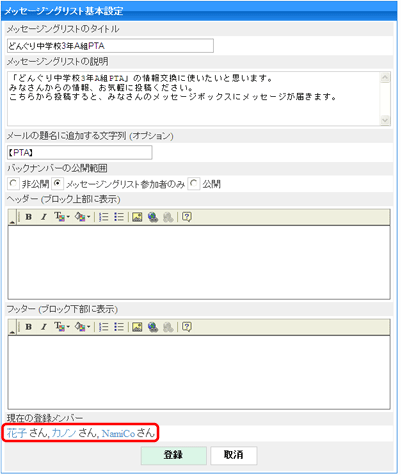Open member link 花子

click(17, 433)
